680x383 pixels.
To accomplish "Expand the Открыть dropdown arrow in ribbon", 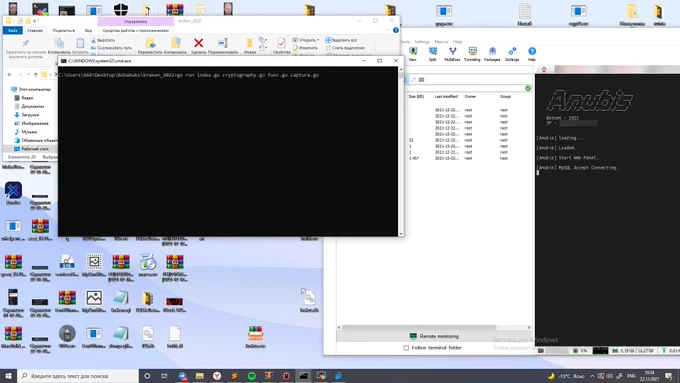I will point(318,40).
